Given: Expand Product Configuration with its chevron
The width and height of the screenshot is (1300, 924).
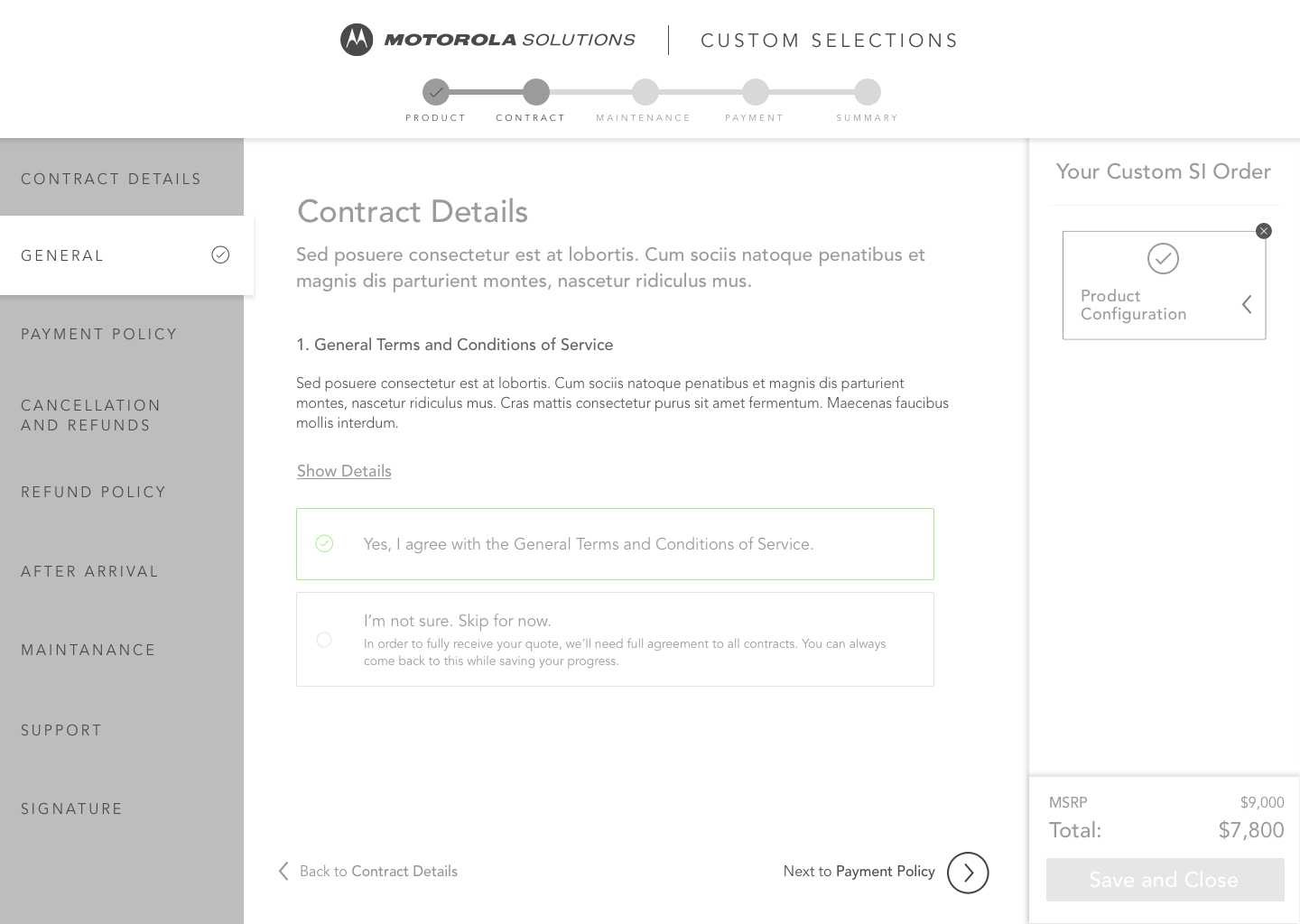Looking at the screenshot, I should click(x=1247, y=305).
